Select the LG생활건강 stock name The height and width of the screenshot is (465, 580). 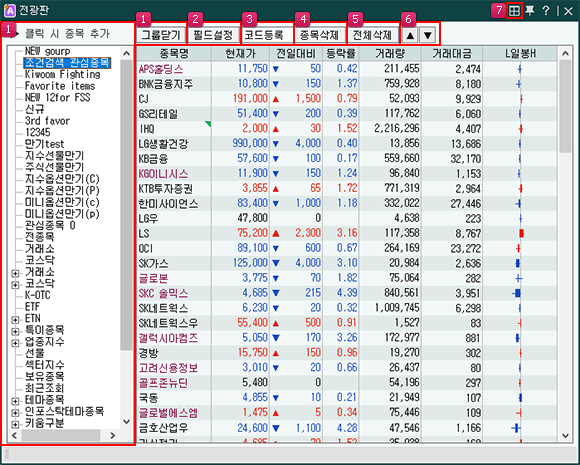click(x=163, y=144)
